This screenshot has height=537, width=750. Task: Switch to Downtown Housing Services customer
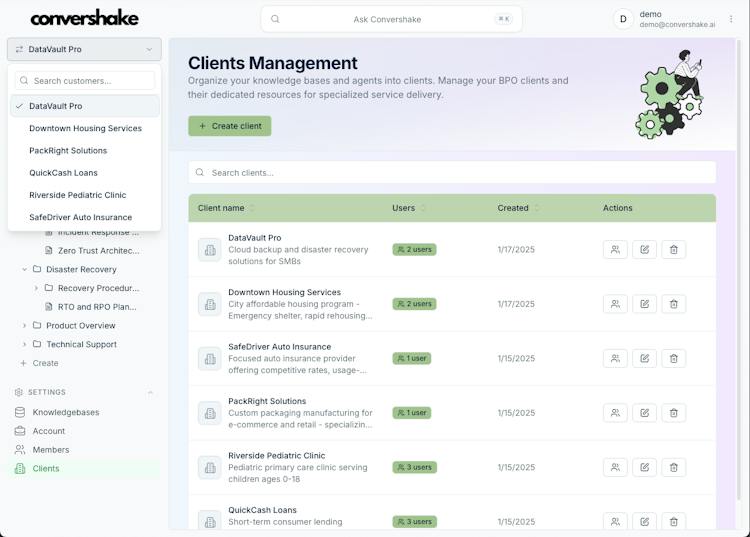[x=85, y=129]
